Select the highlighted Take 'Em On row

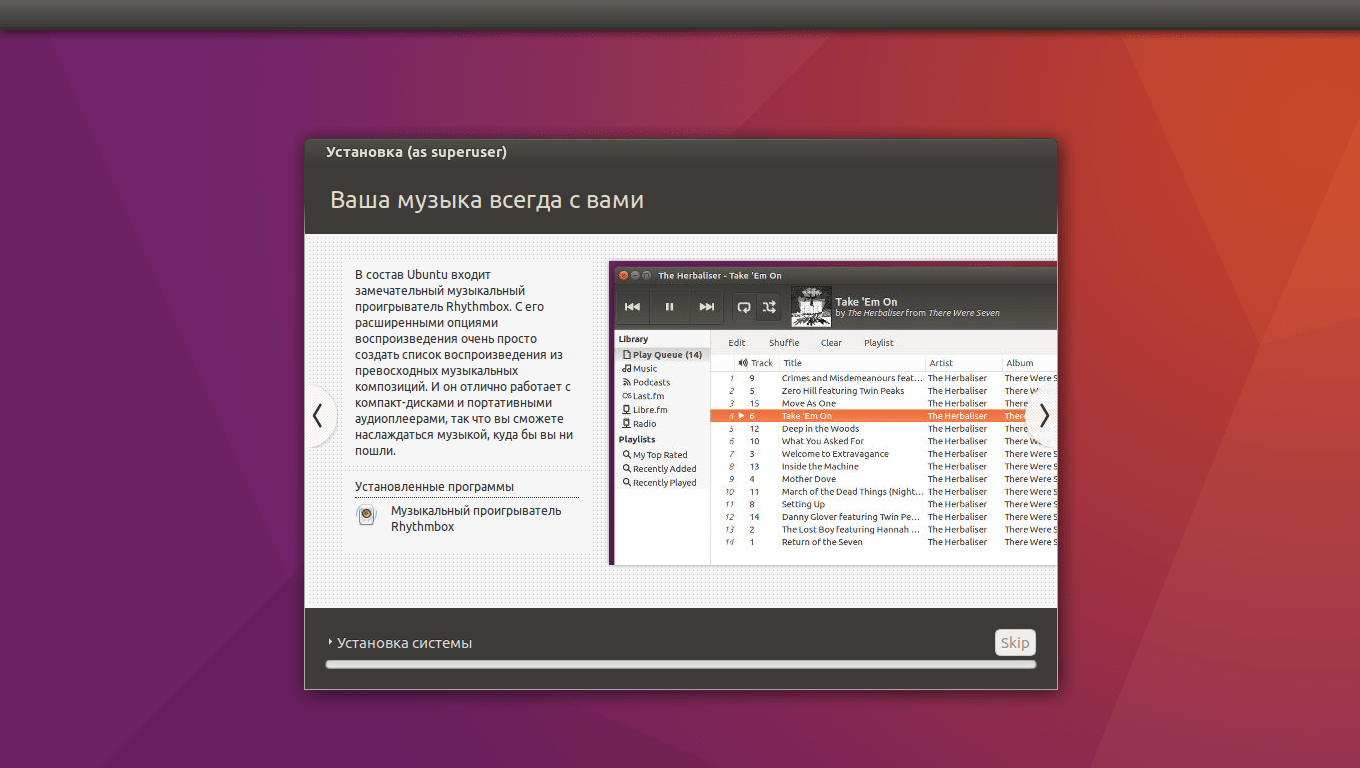point(884,416)
